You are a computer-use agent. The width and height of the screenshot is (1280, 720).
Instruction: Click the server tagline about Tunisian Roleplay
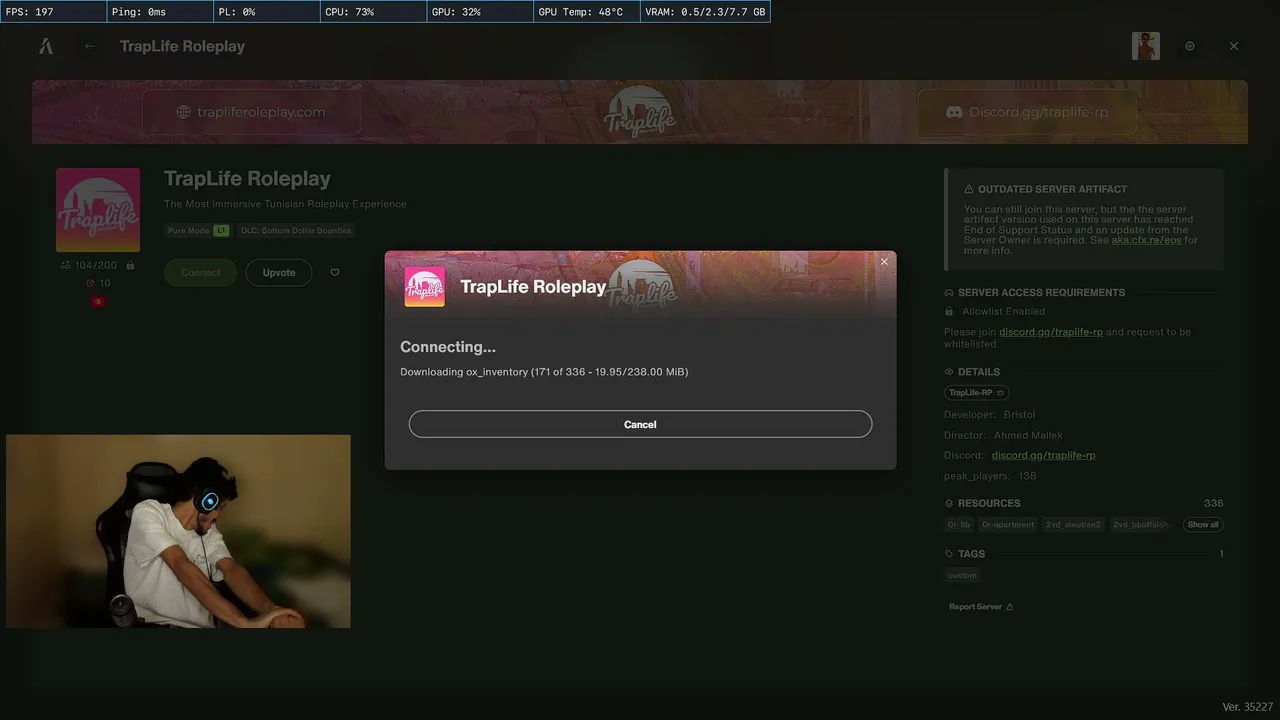285,204
